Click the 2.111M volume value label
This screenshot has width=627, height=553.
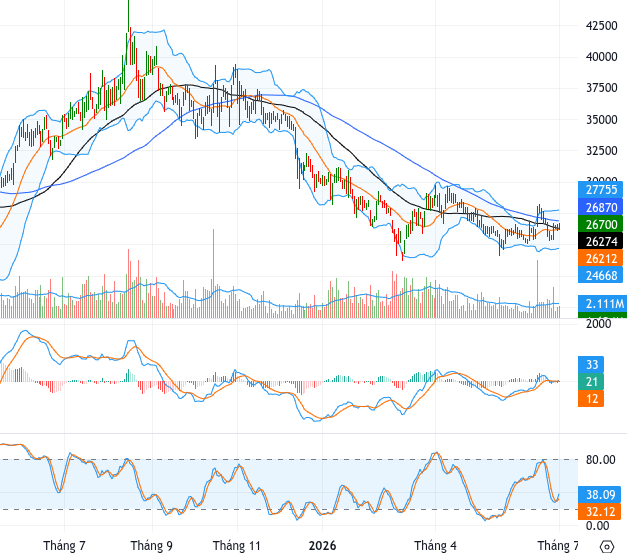point(602,304)
